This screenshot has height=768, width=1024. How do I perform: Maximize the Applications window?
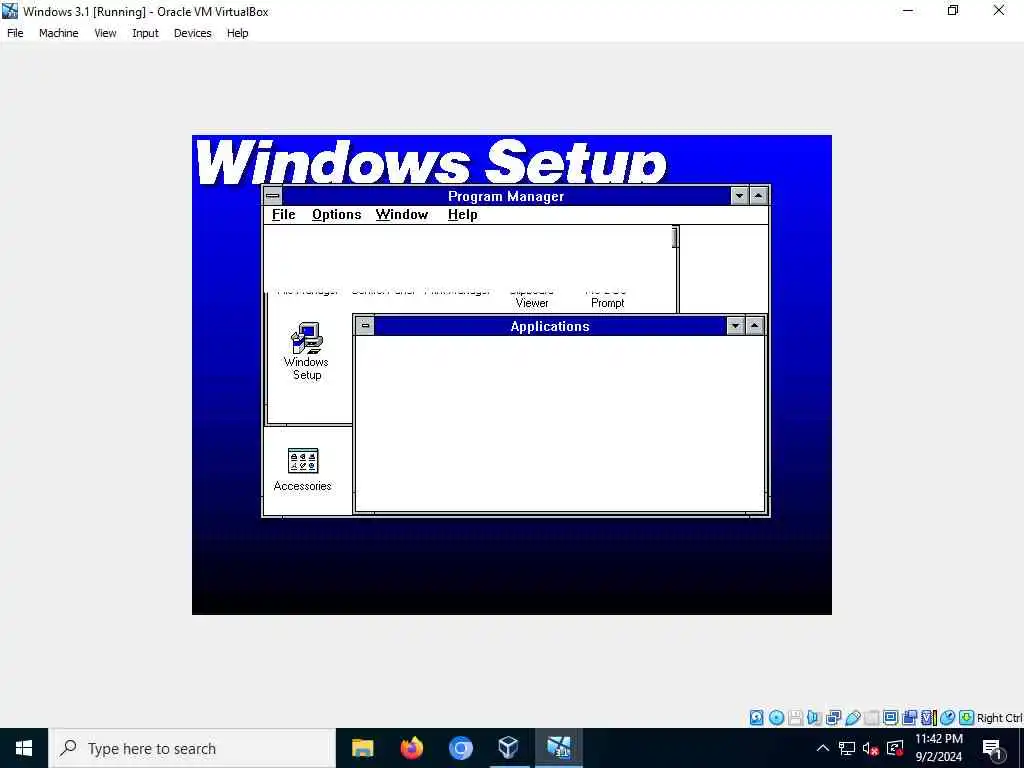click(x=754, y=325)
